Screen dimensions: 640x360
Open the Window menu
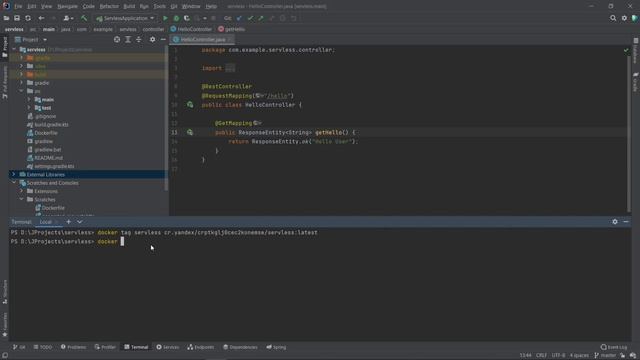pyautogui.click(x=191, y=6)
